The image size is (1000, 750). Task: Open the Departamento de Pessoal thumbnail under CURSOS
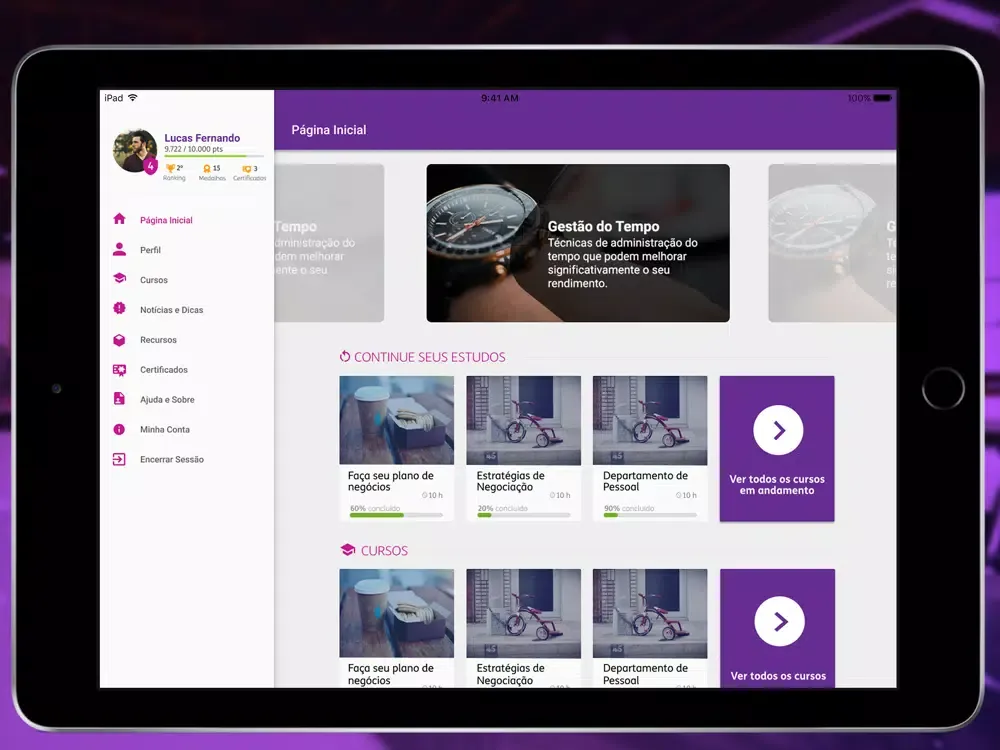[x=650, y=613]
